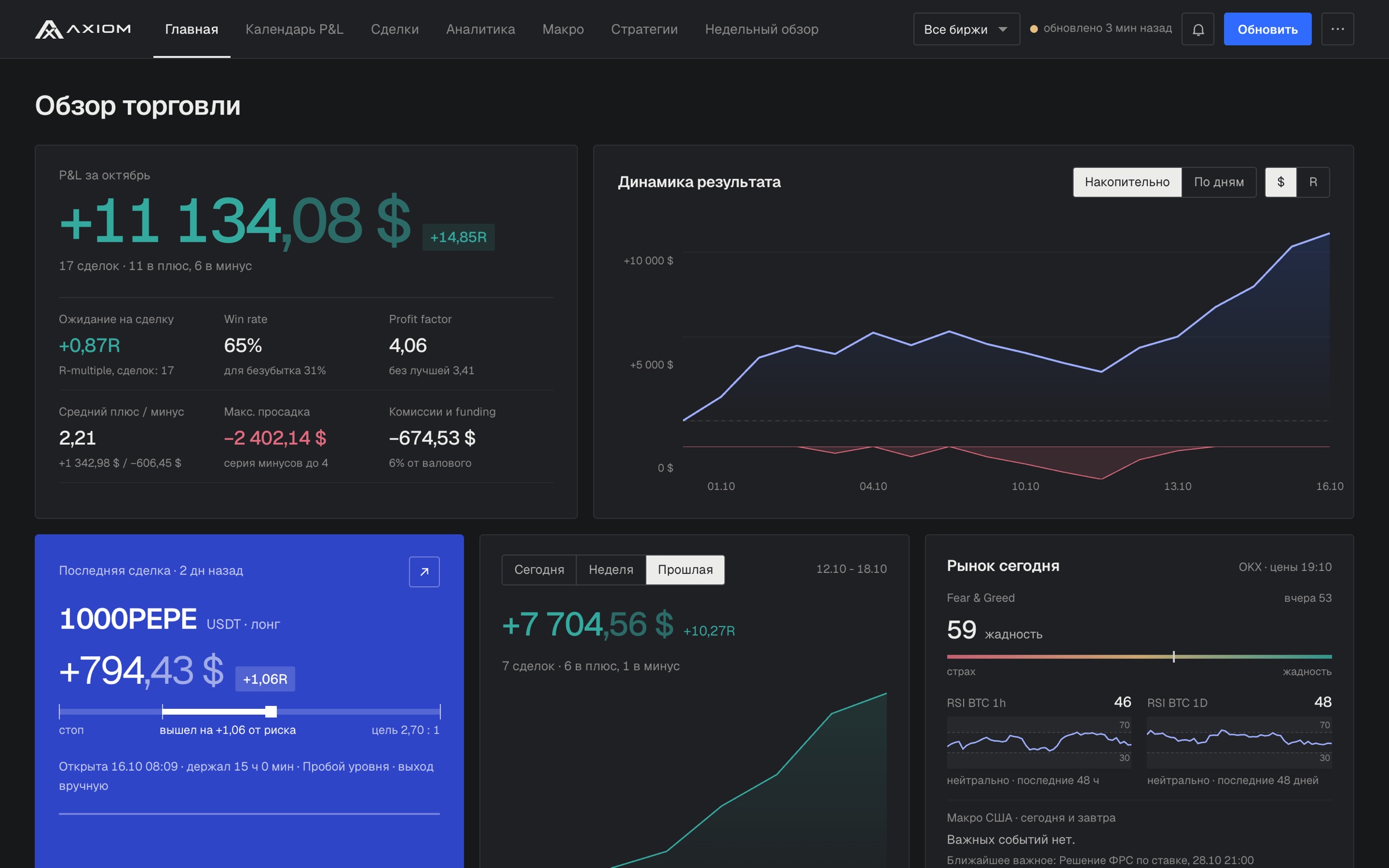The image size is (1389, 868).
Task: Click the +1,06R badge on last trade
Action: tap(265, 679)
